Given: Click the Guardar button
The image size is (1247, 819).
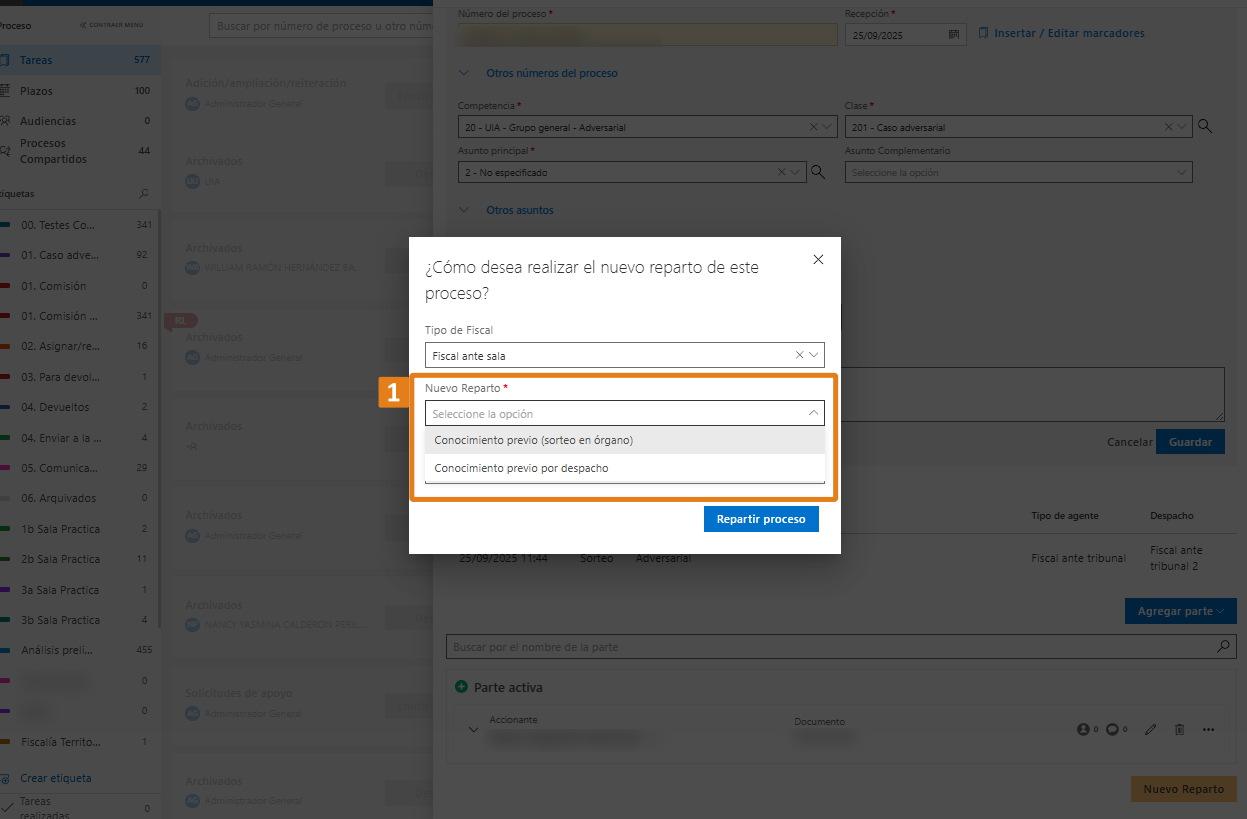Looking at the screenshot, I should point(1189,442).
